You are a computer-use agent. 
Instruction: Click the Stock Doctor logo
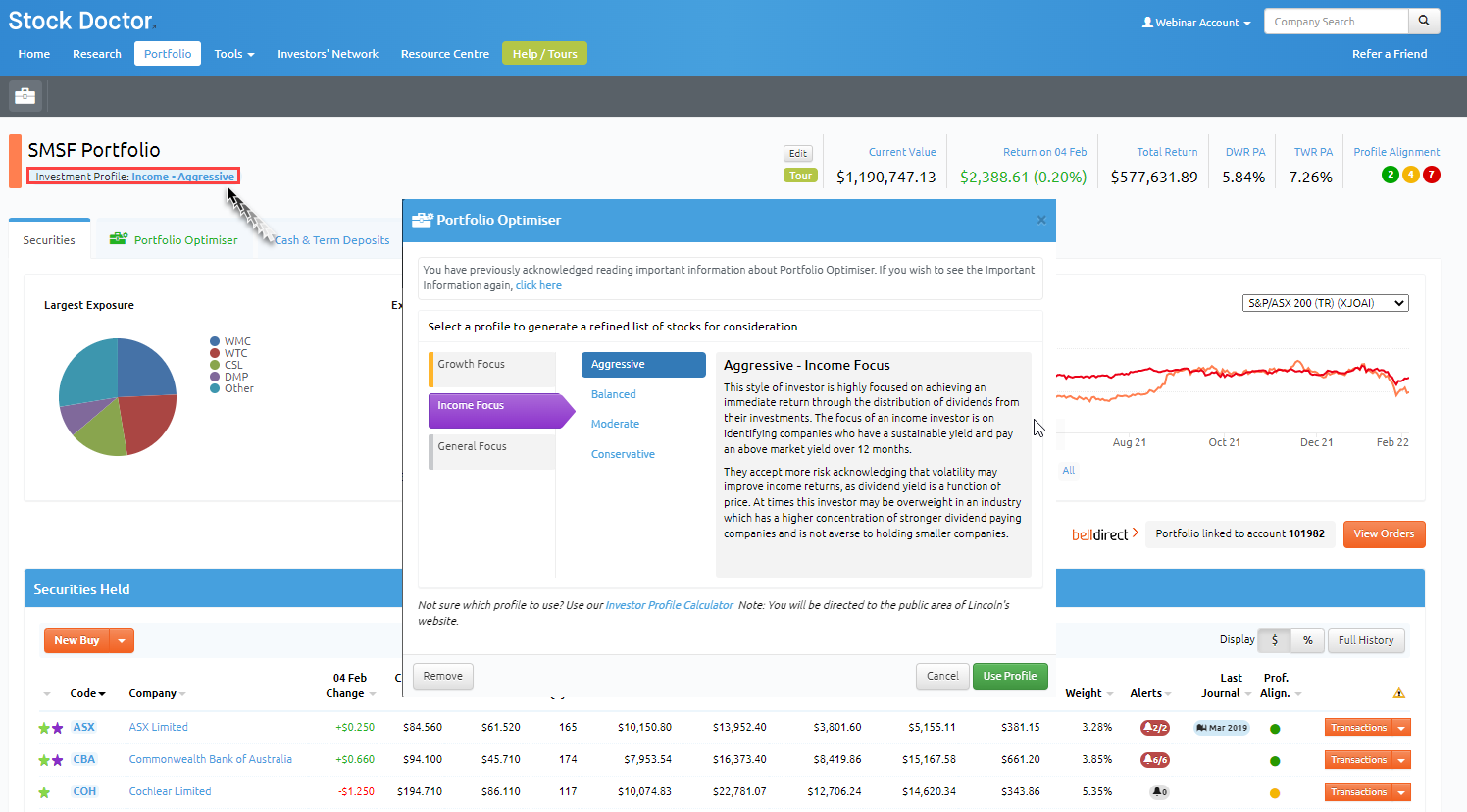(x=81, y=21)
